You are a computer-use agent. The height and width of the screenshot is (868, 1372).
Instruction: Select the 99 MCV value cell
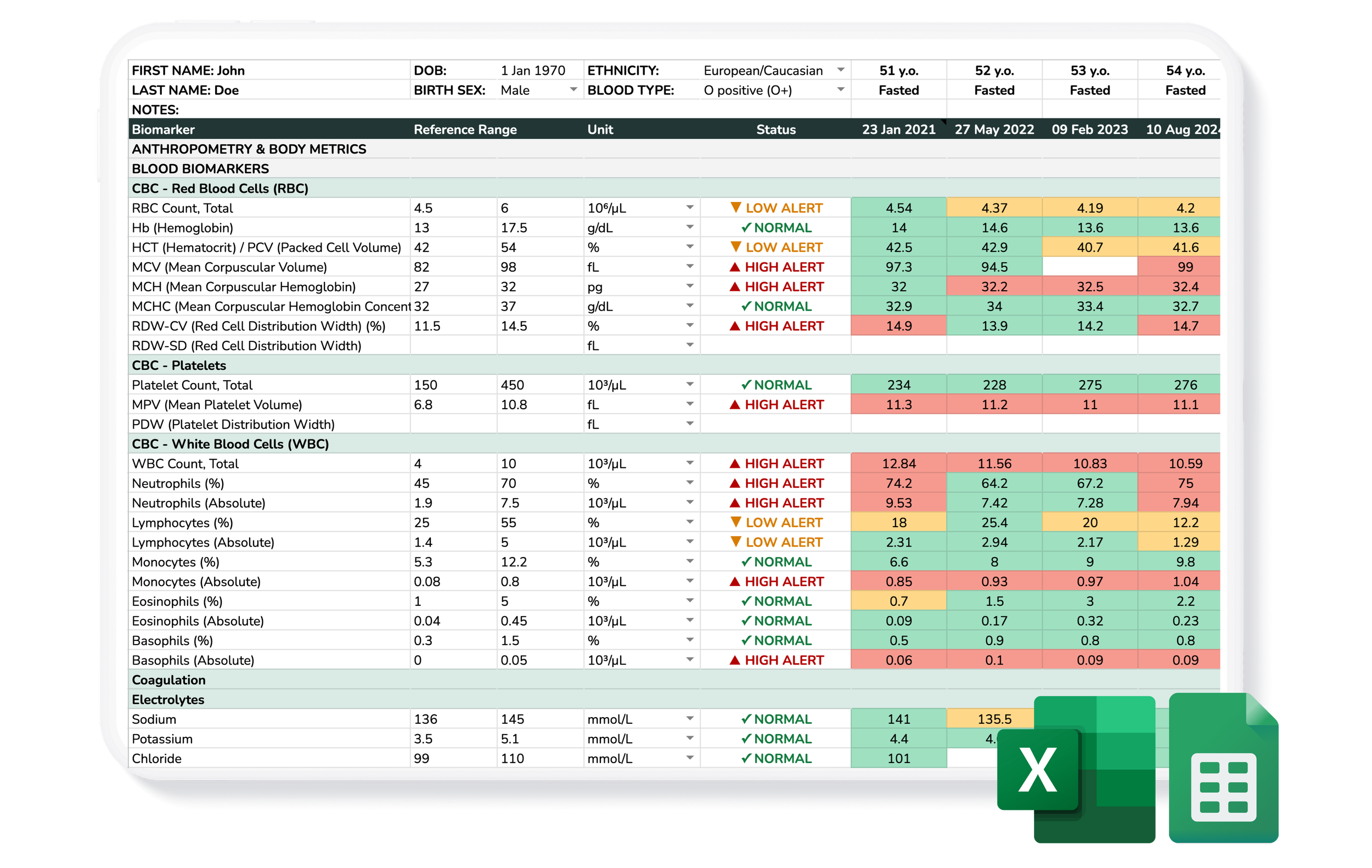pyautogui.click(x=1179, y=267)
